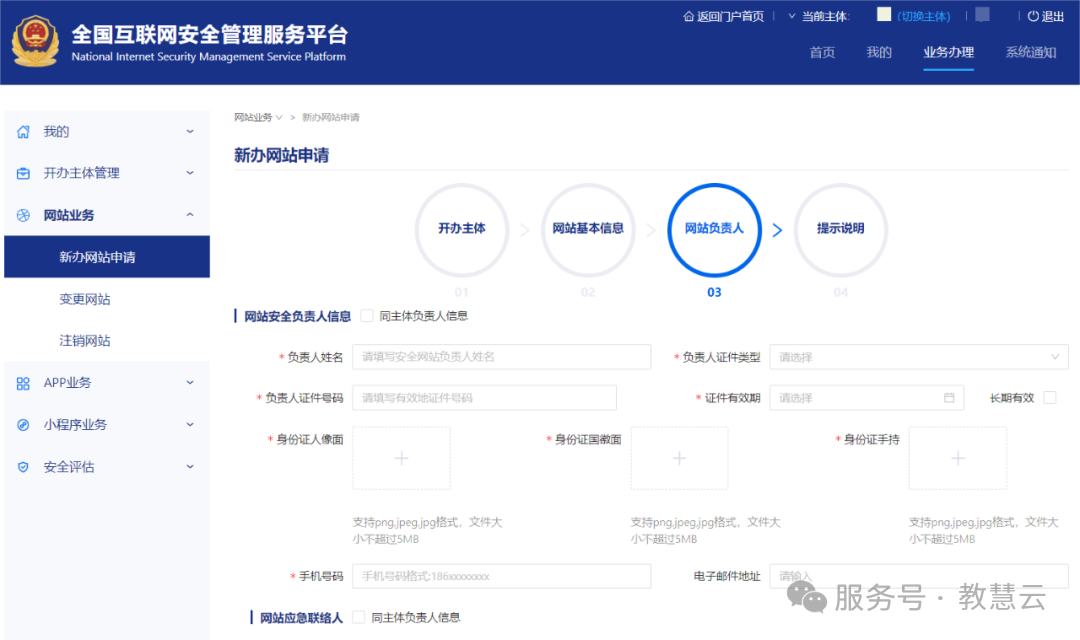Screen dimensions: 1080x640
Task: Click the home icon beside 我的 in sidebar
Action: point(24,132)
